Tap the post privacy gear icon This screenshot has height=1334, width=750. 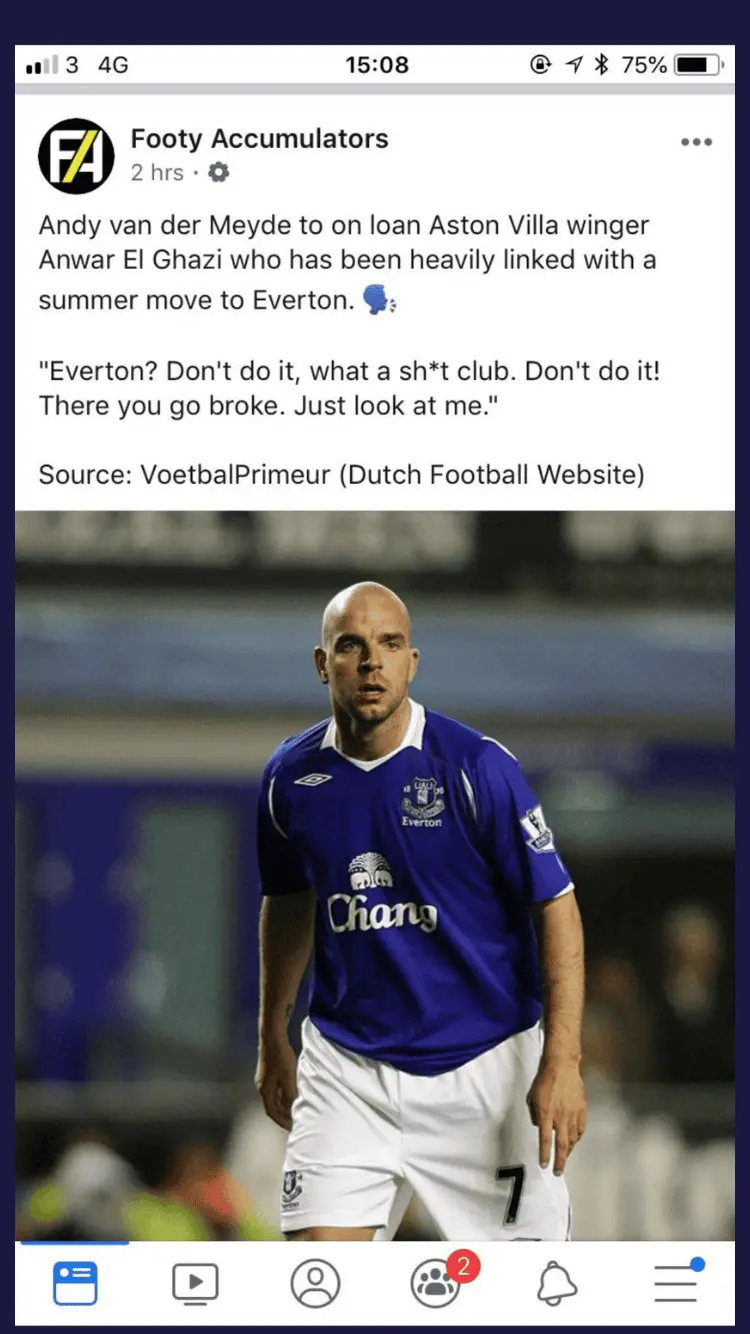point(219,172)
